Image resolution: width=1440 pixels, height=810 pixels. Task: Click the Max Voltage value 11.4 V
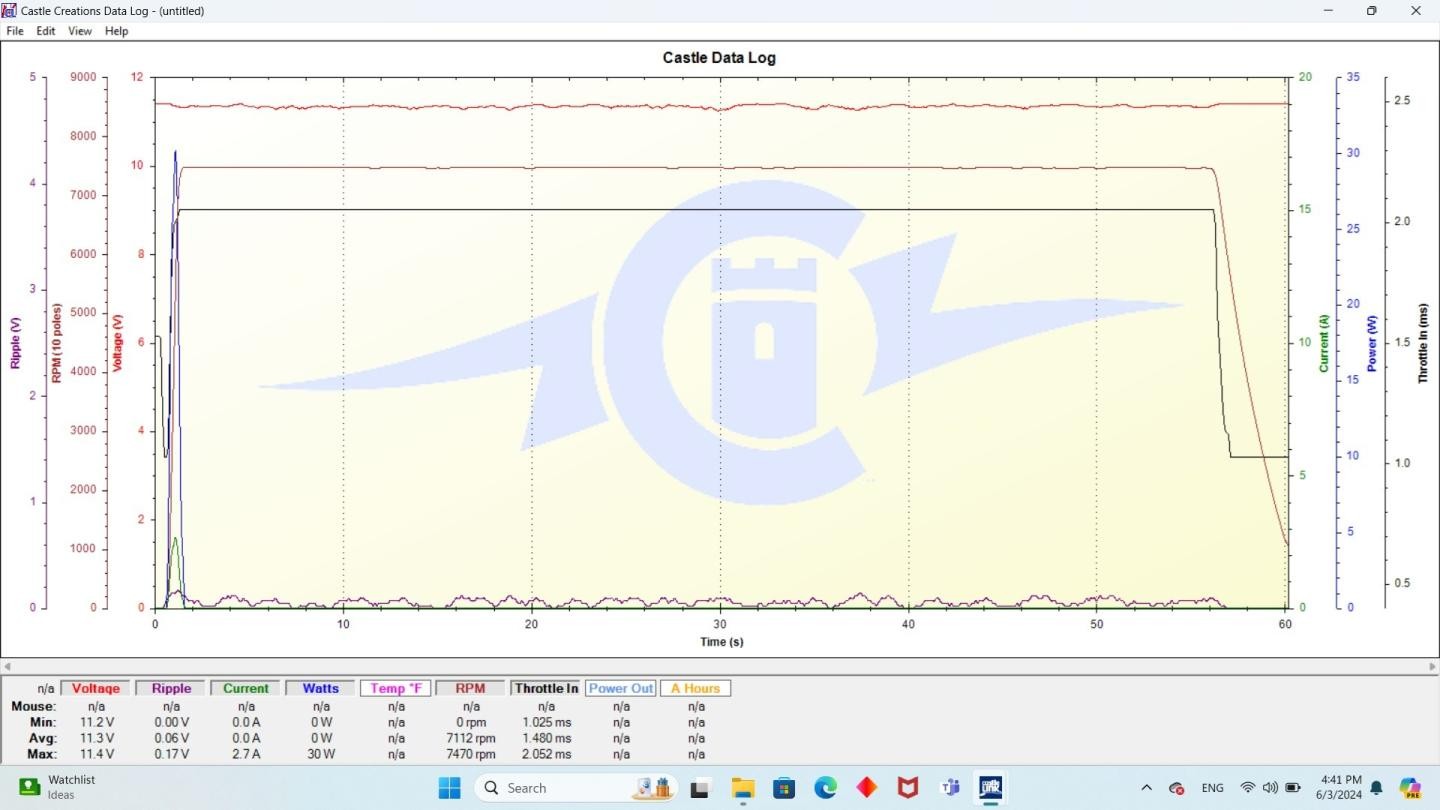point(96,754)
